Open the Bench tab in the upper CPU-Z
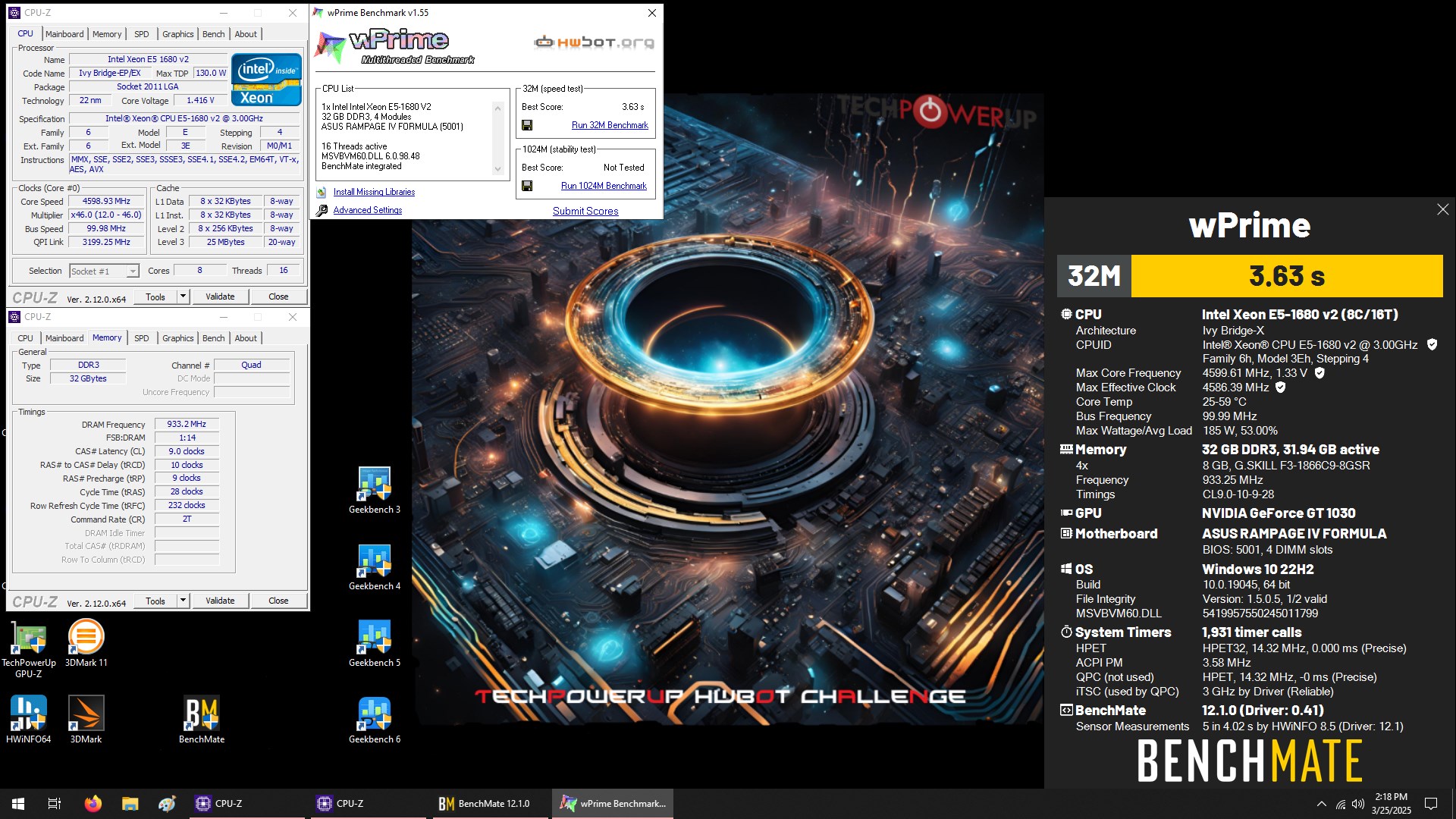1456x819 pixels. click(x=213, y=34)
